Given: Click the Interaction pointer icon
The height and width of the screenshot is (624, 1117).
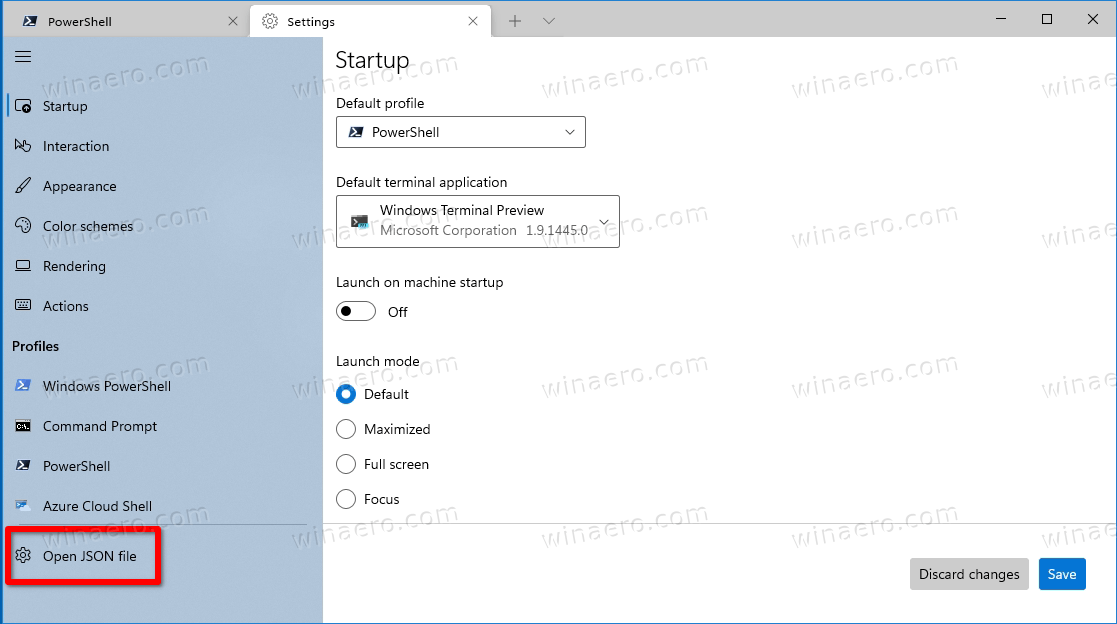Looking at the screenshot, I should click(x=22, y=146).
